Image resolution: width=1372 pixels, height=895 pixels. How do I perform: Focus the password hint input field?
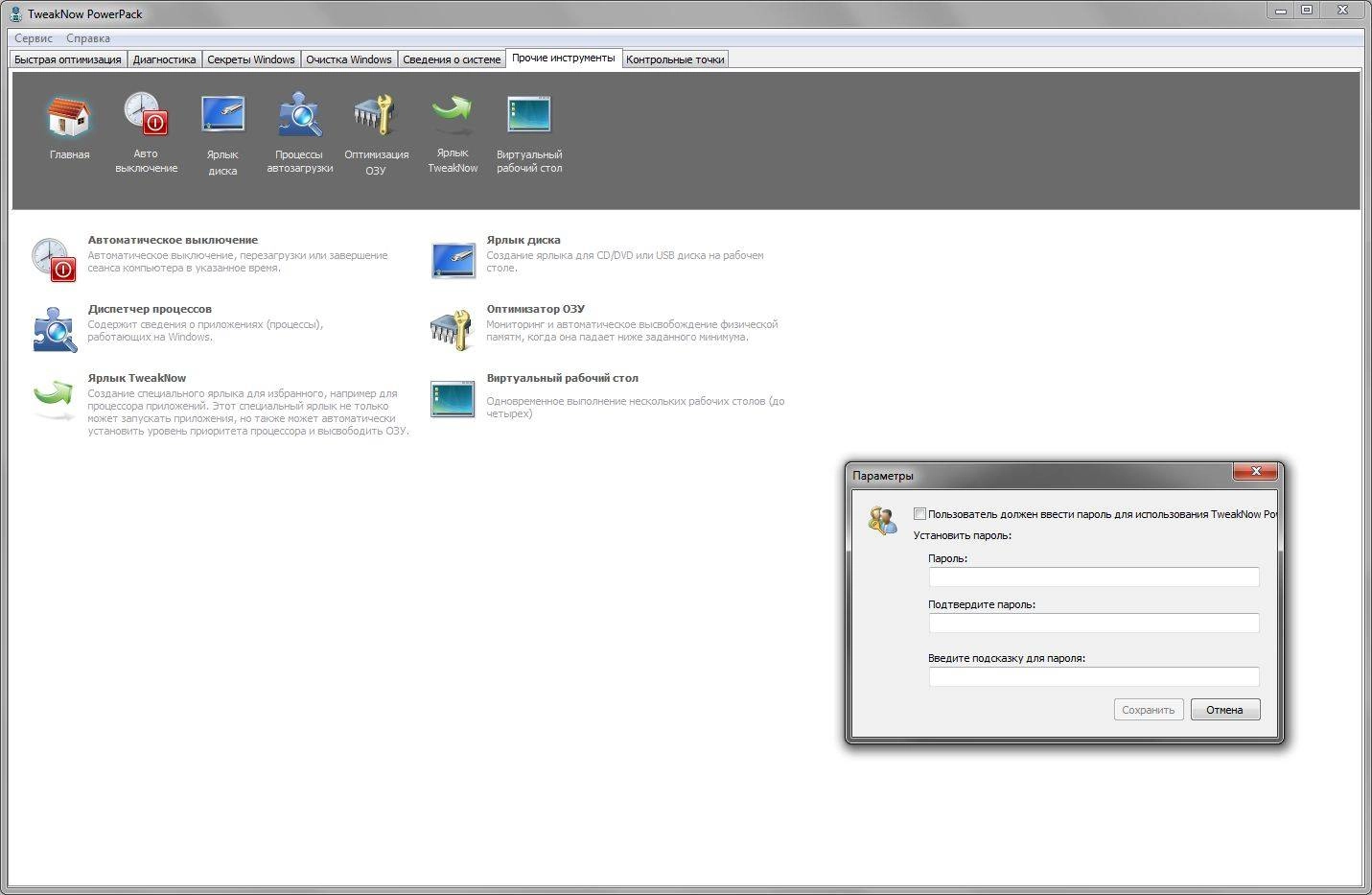1093,676
